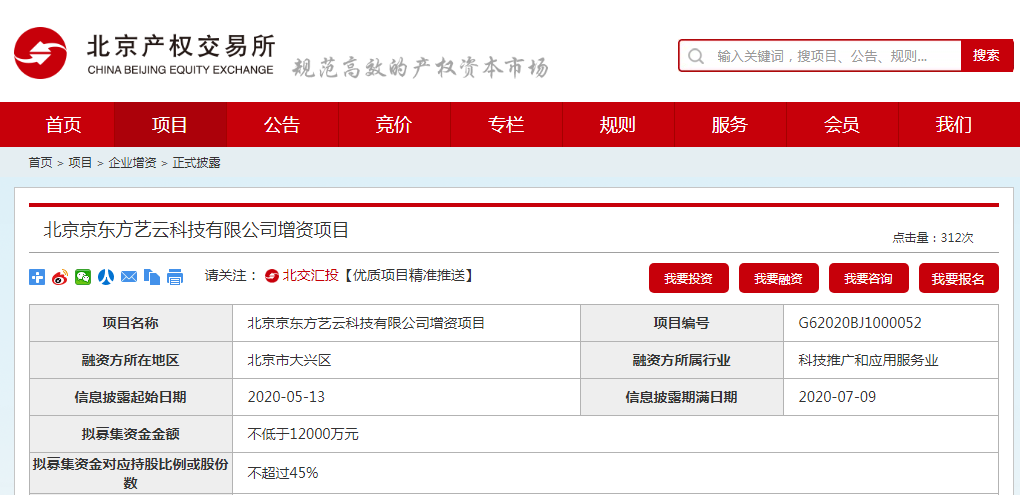Image resolution: width=1020 pixels, height=495 pixels.
Task: Click the 我要咨询 button
Action: (x=868, y=278)
